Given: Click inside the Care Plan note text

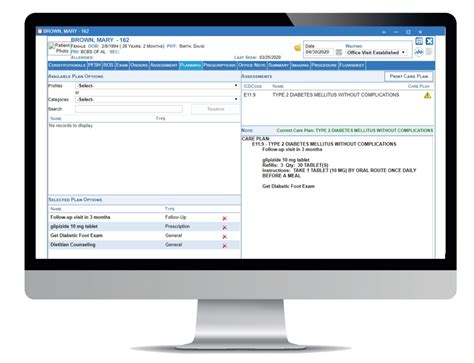Looking at the screenshot, I should [x=338, y=197].
